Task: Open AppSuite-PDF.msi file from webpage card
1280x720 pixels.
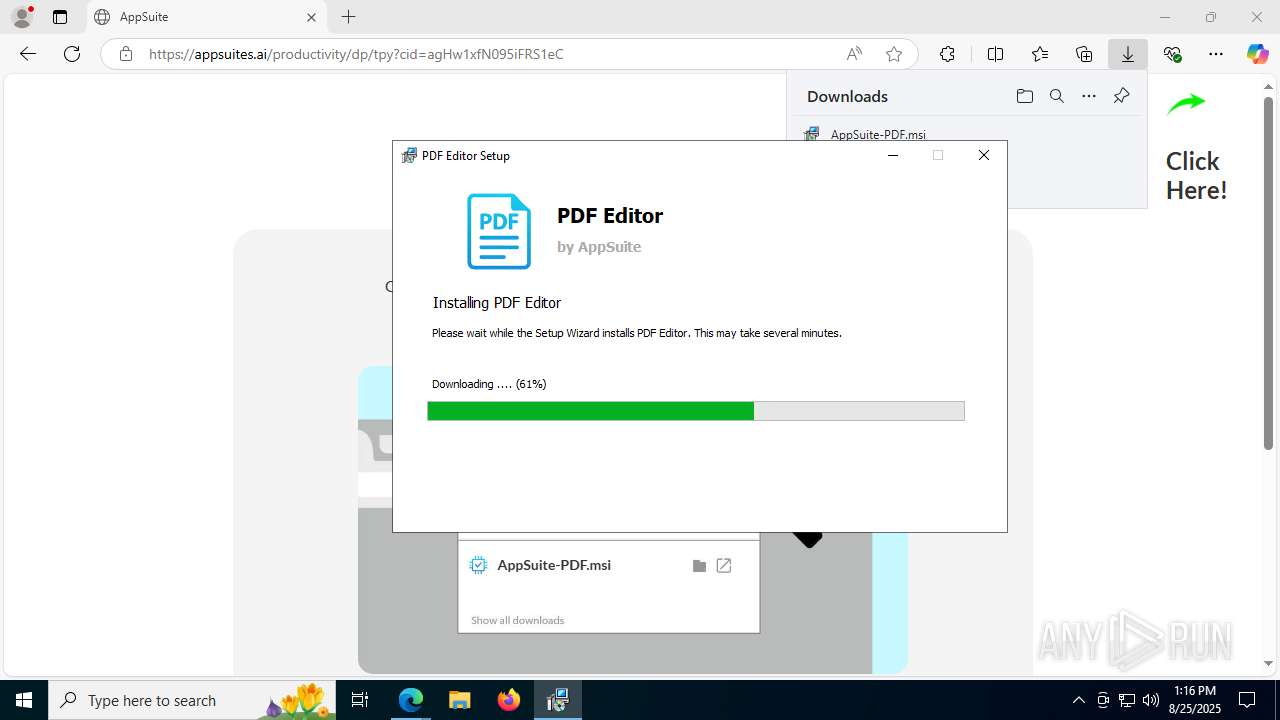Action: [x=724, y=566]
